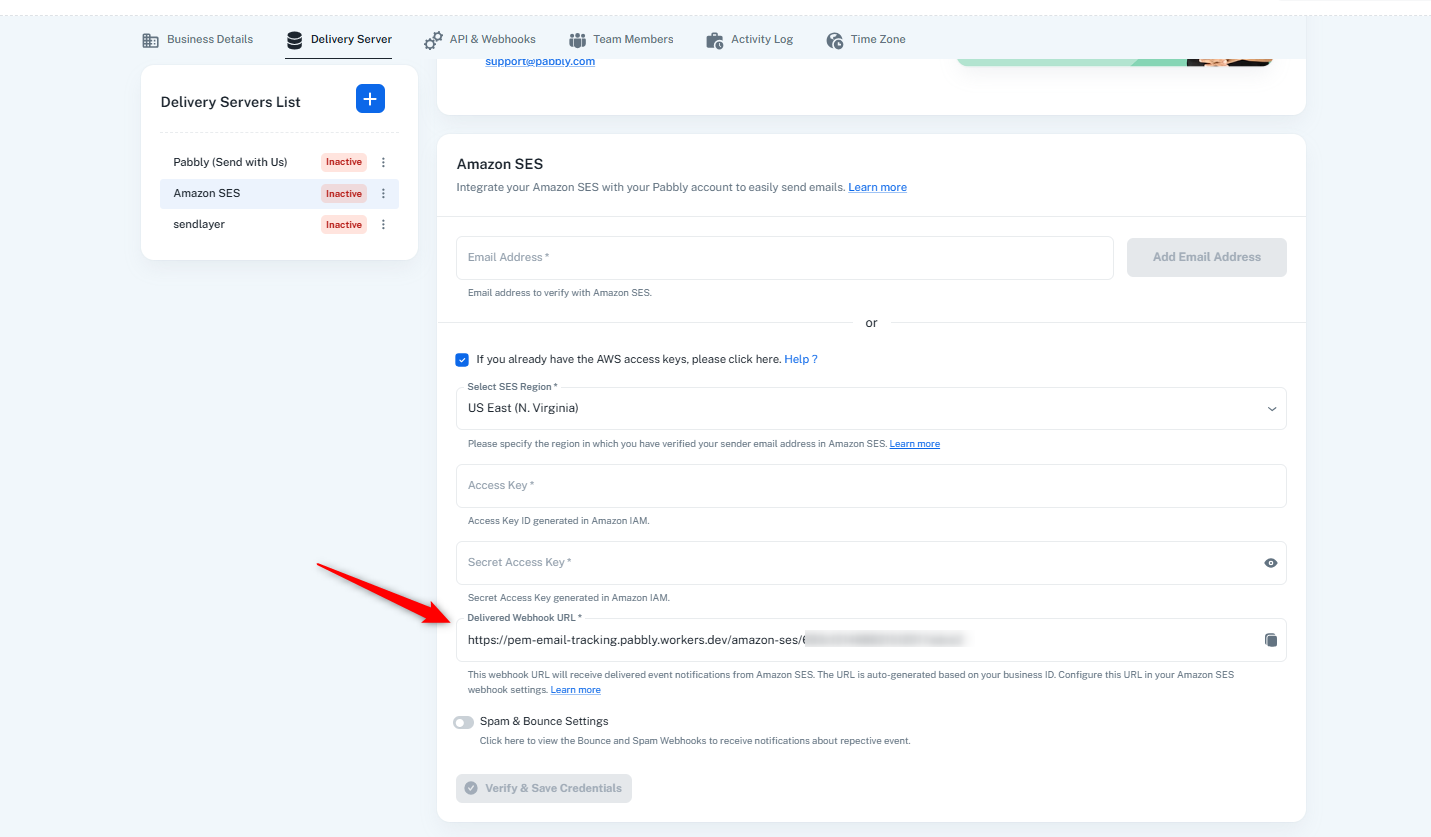Copy the Delivered Webhook URL
This screenshot has width=1431, height=837.
point(1270,640)
